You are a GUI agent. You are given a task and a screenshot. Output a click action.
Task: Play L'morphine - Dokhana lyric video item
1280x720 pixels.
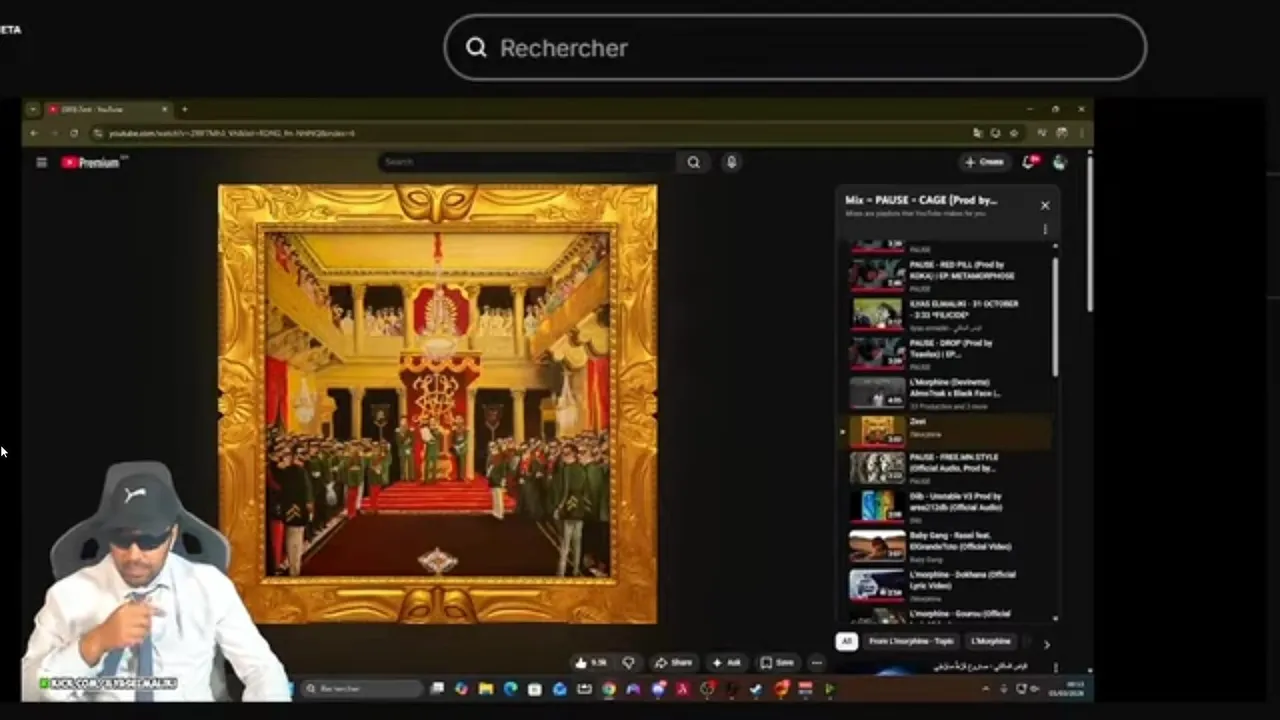tap(949, 585)
